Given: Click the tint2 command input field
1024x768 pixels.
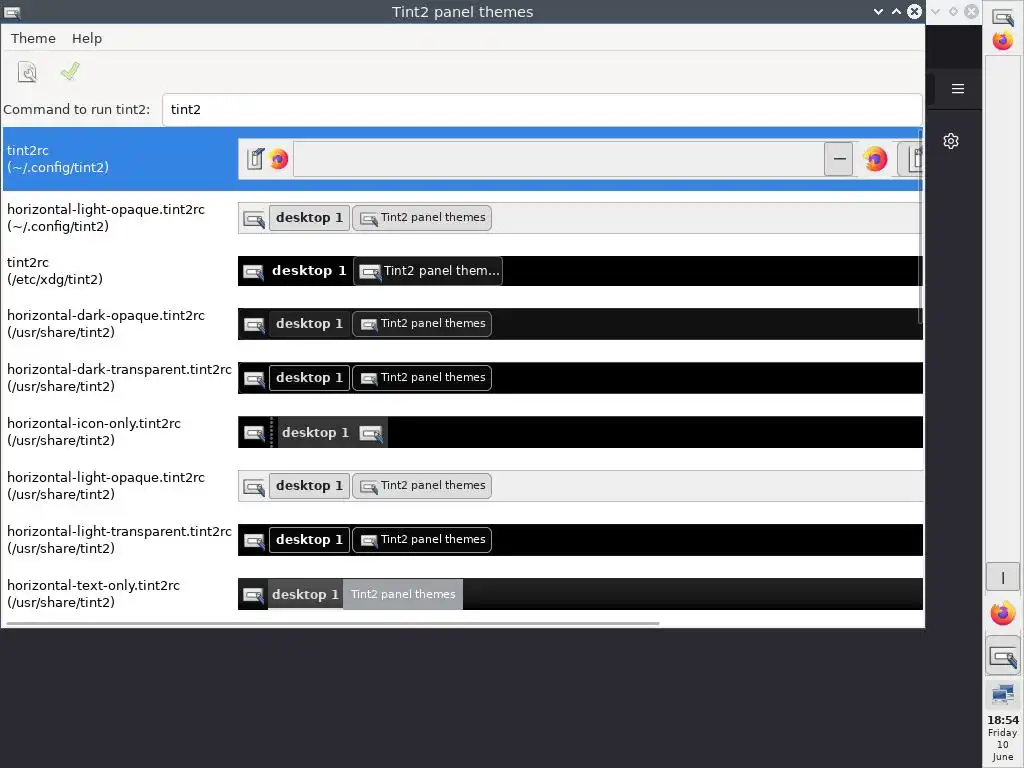Looking at the screenshot, I should (541, 110).
